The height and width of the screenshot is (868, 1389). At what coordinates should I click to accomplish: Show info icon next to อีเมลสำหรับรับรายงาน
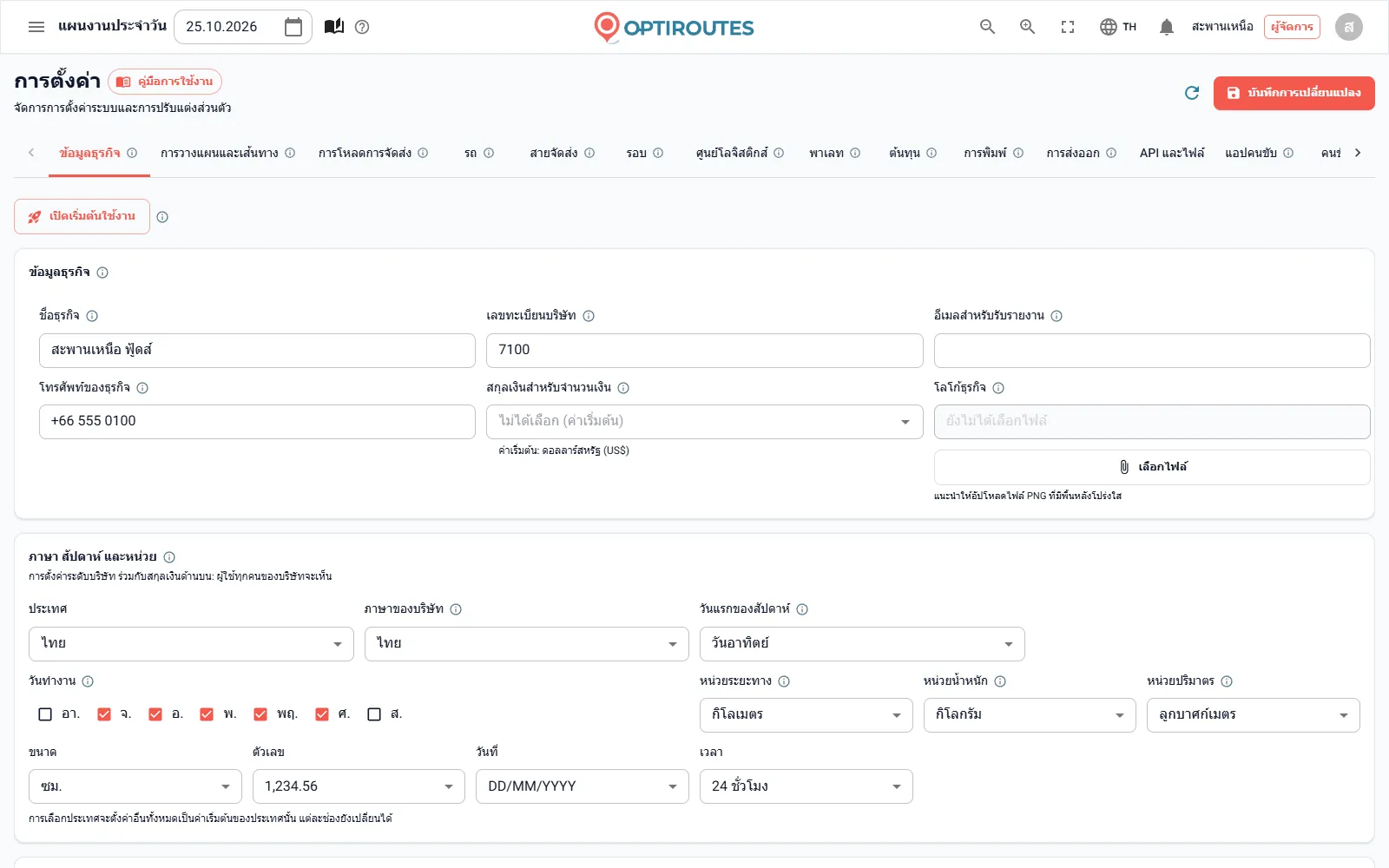(1057, 316)
